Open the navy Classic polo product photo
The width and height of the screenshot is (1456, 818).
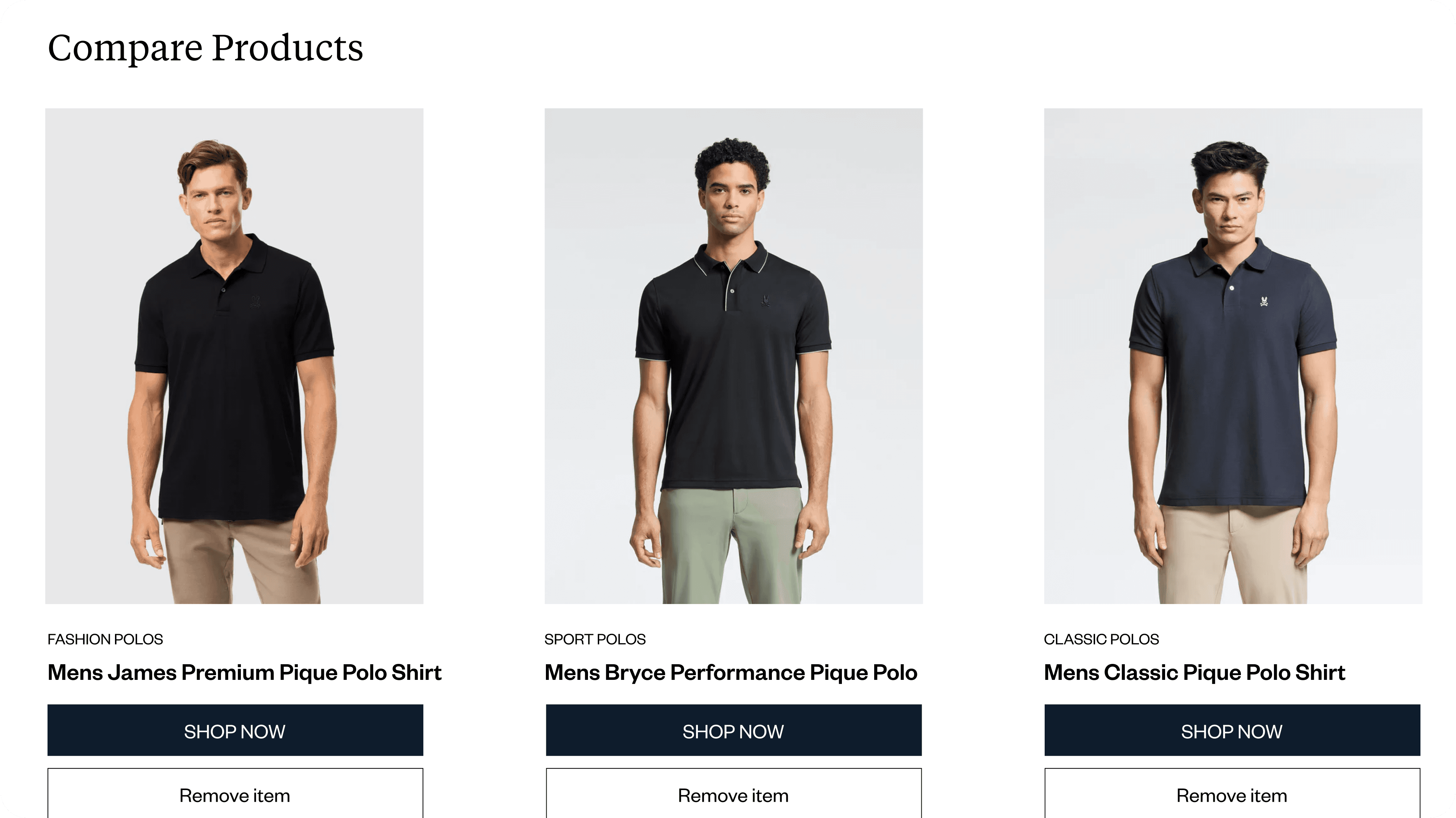coord(1233,356)
